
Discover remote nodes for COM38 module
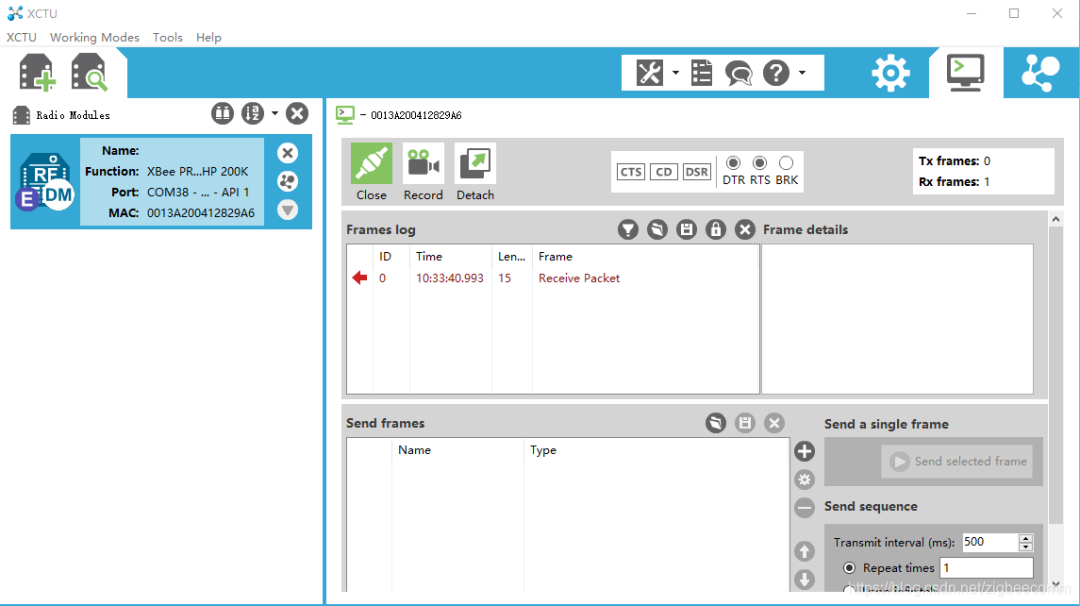(288, 181)
